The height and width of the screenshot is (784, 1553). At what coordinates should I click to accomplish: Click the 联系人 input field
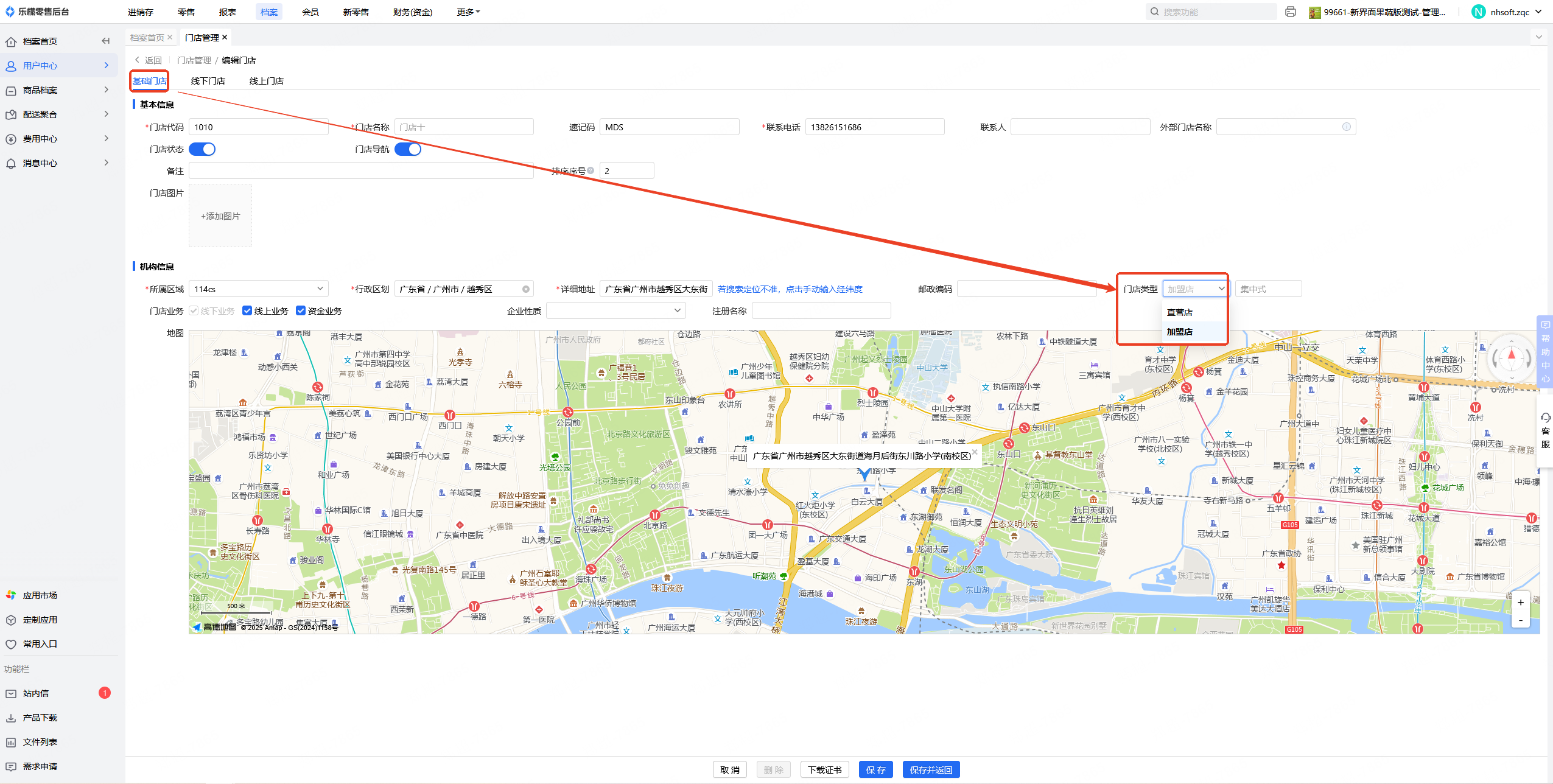(1080, 127)
